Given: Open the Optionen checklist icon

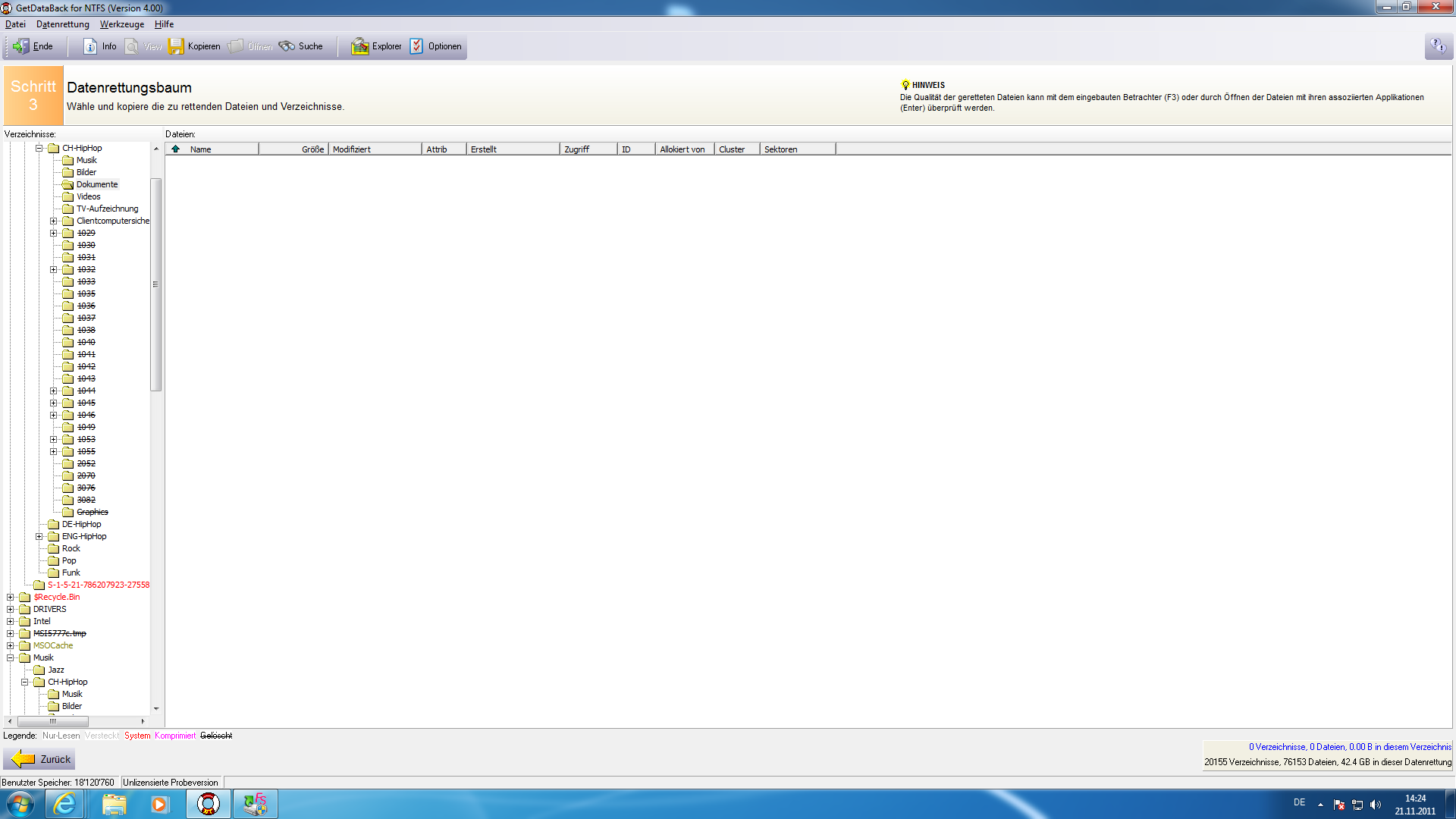Looking at the screenshot, I should 416,46.
